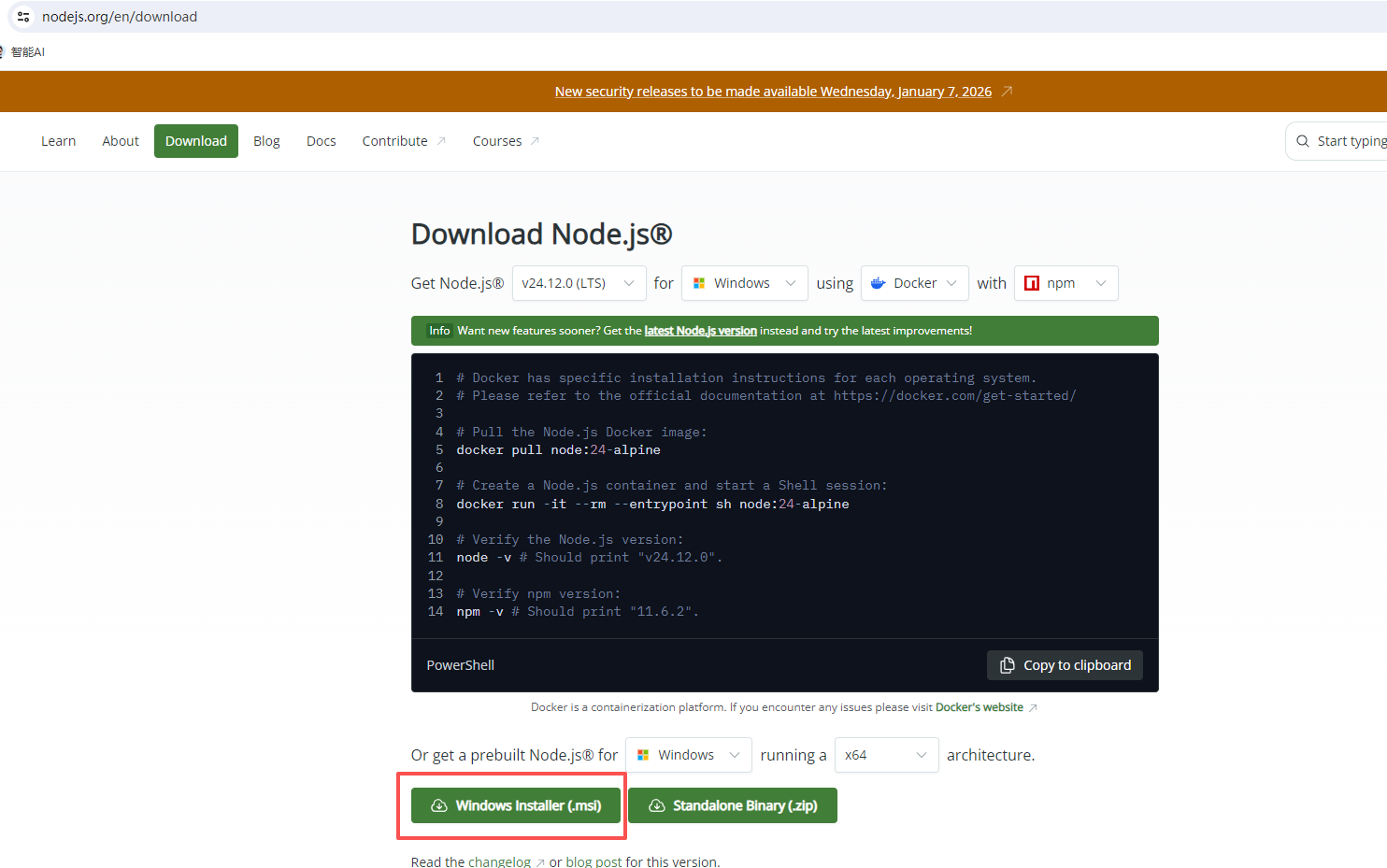Open the npm package manager dropdown

click(x=1065, y=283)
